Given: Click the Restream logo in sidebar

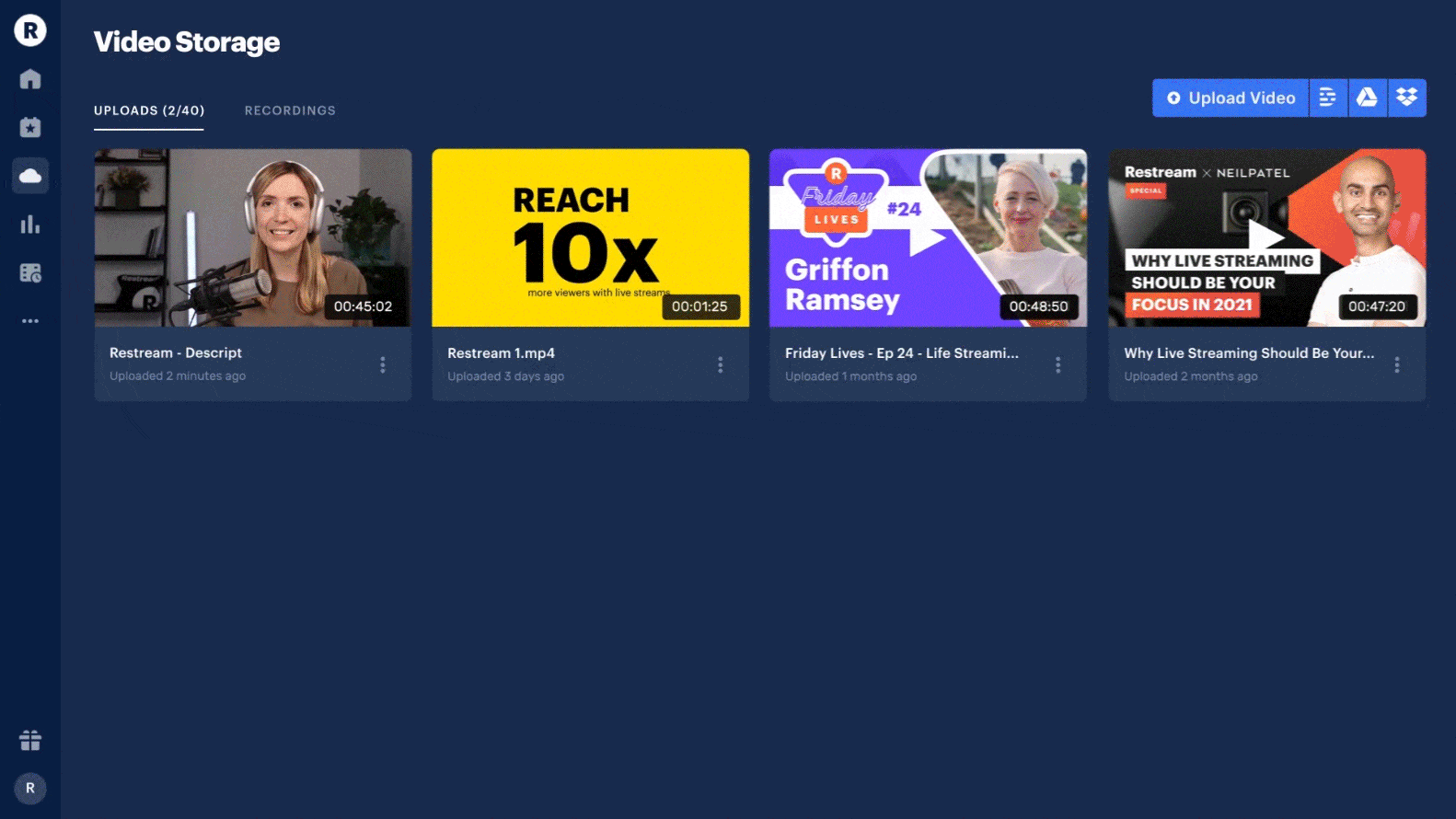Looking at the screenshot, I should (x=30, y=30).
